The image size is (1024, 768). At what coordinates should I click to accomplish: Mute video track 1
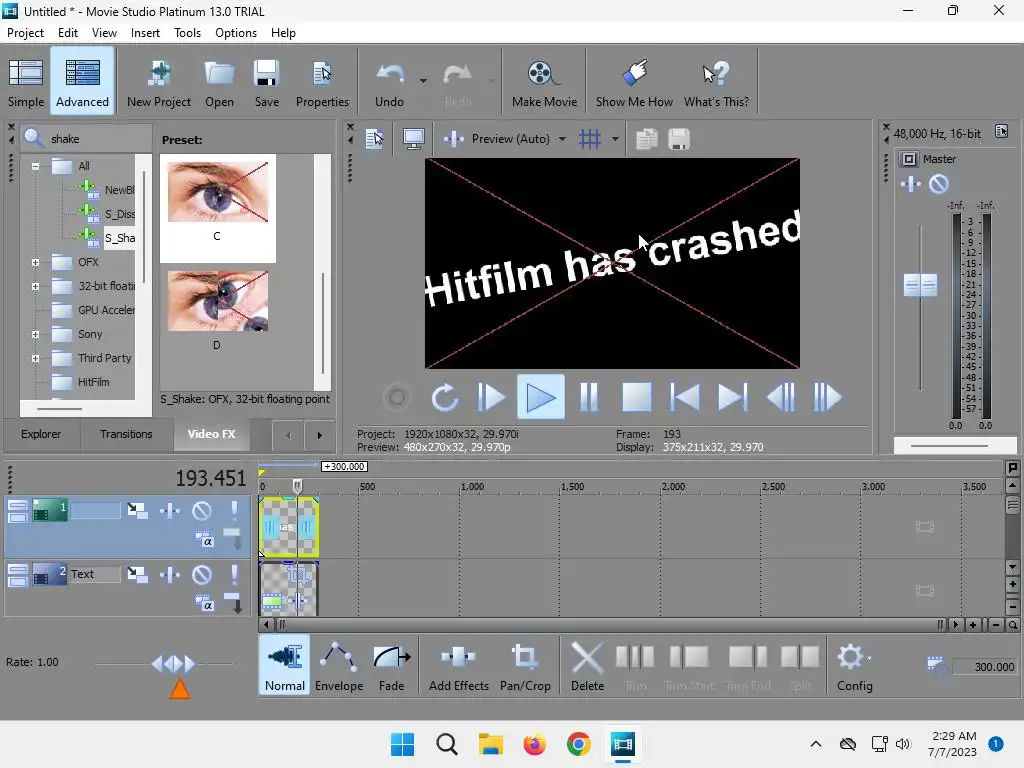(202, 511)
